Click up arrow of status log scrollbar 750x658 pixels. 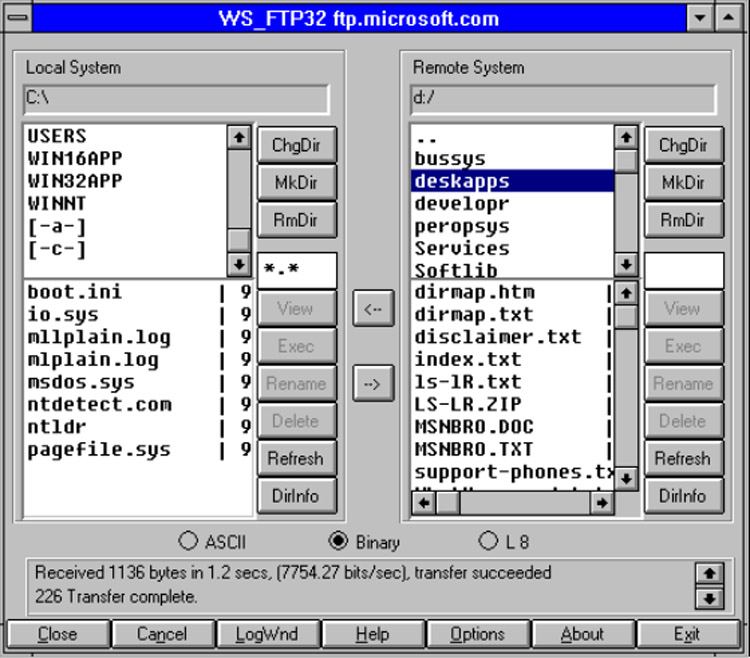click(709, 573)
